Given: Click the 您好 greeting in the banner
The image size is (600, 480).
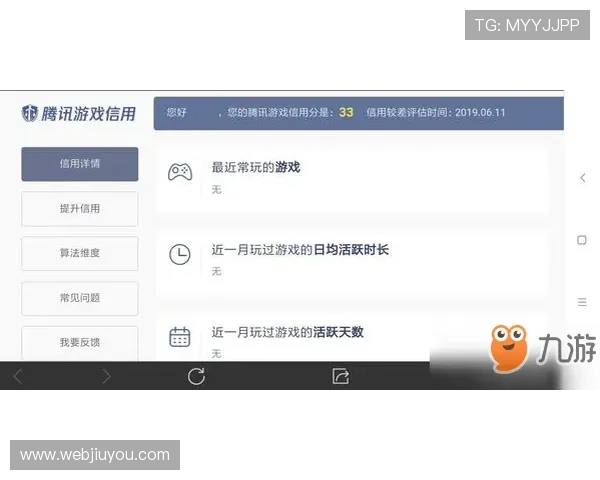Looking at the screenshot, I should (x=176, y=113).
